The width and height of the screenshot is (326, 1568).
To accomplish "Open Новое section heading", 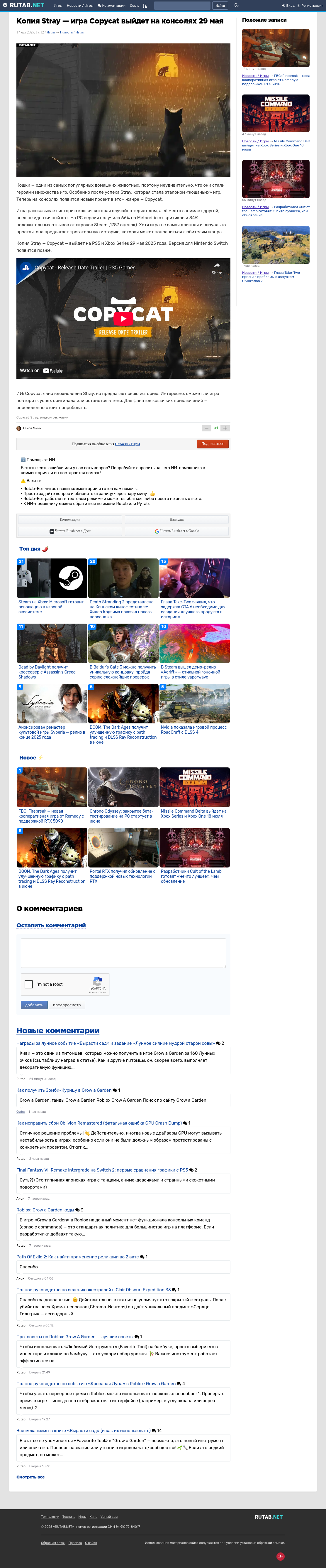I will tap(27, 757).
